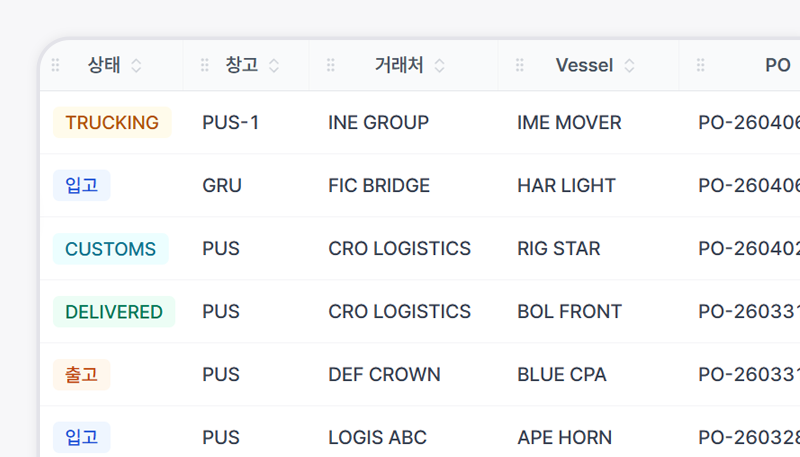The height and width of the screenshot is (457, 800).
Task: Sort by the 상태 column arrows
Action: tap(136, 65)
